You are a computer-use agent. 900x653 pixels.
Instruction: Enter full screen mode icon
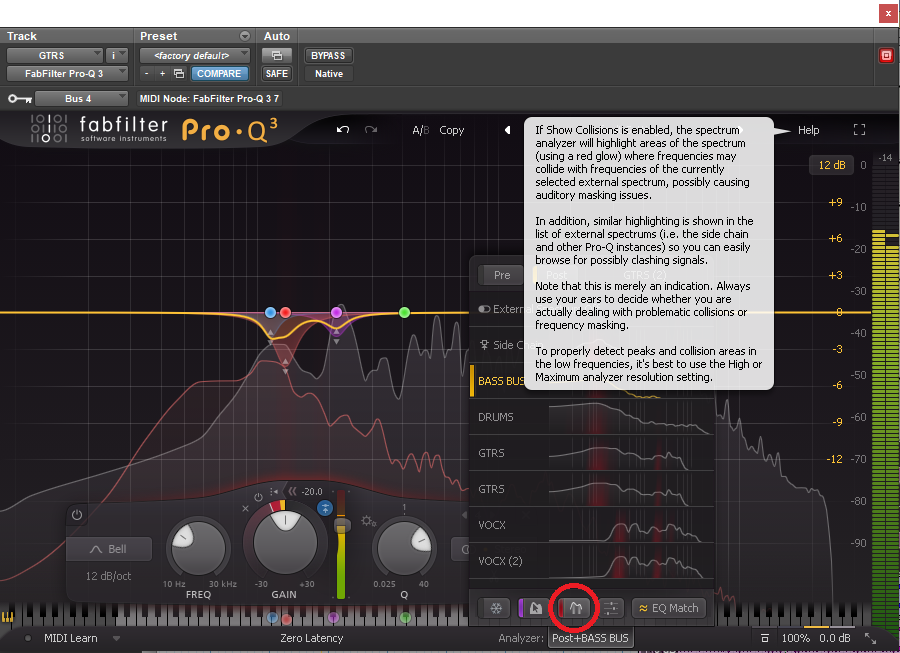(x=859, y=130)
